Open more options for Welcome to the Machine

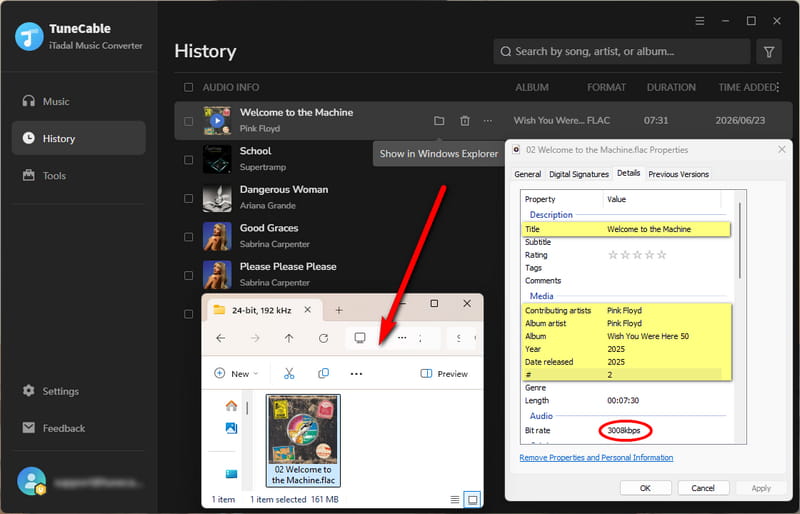click(x=488, y=121)
